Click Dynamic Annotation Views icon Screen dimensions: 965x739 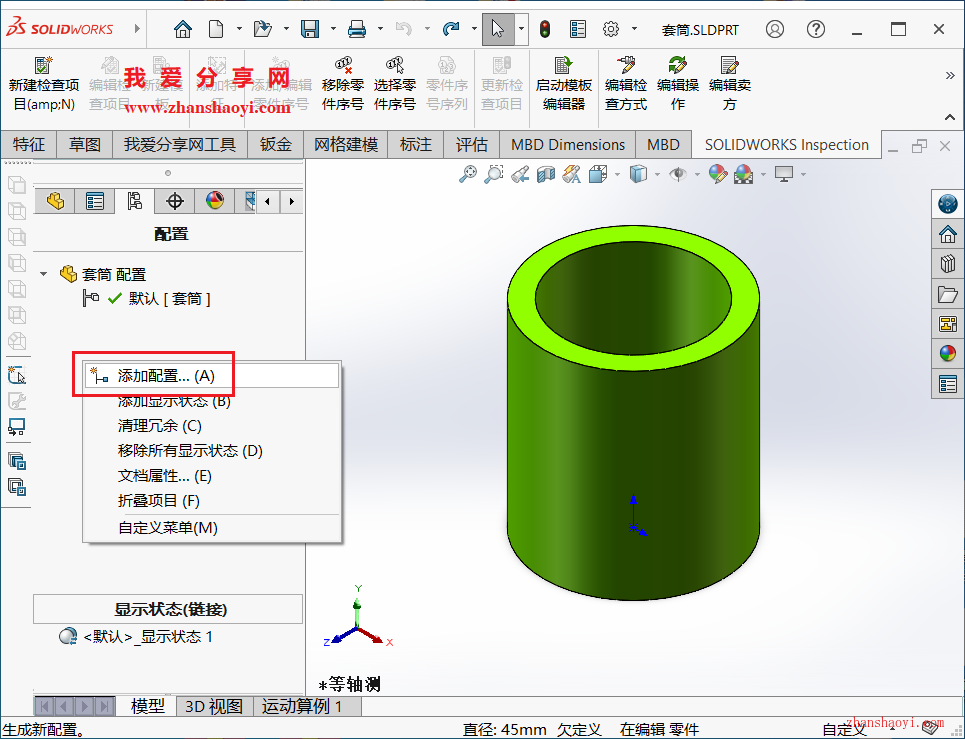tap(572, 175)
